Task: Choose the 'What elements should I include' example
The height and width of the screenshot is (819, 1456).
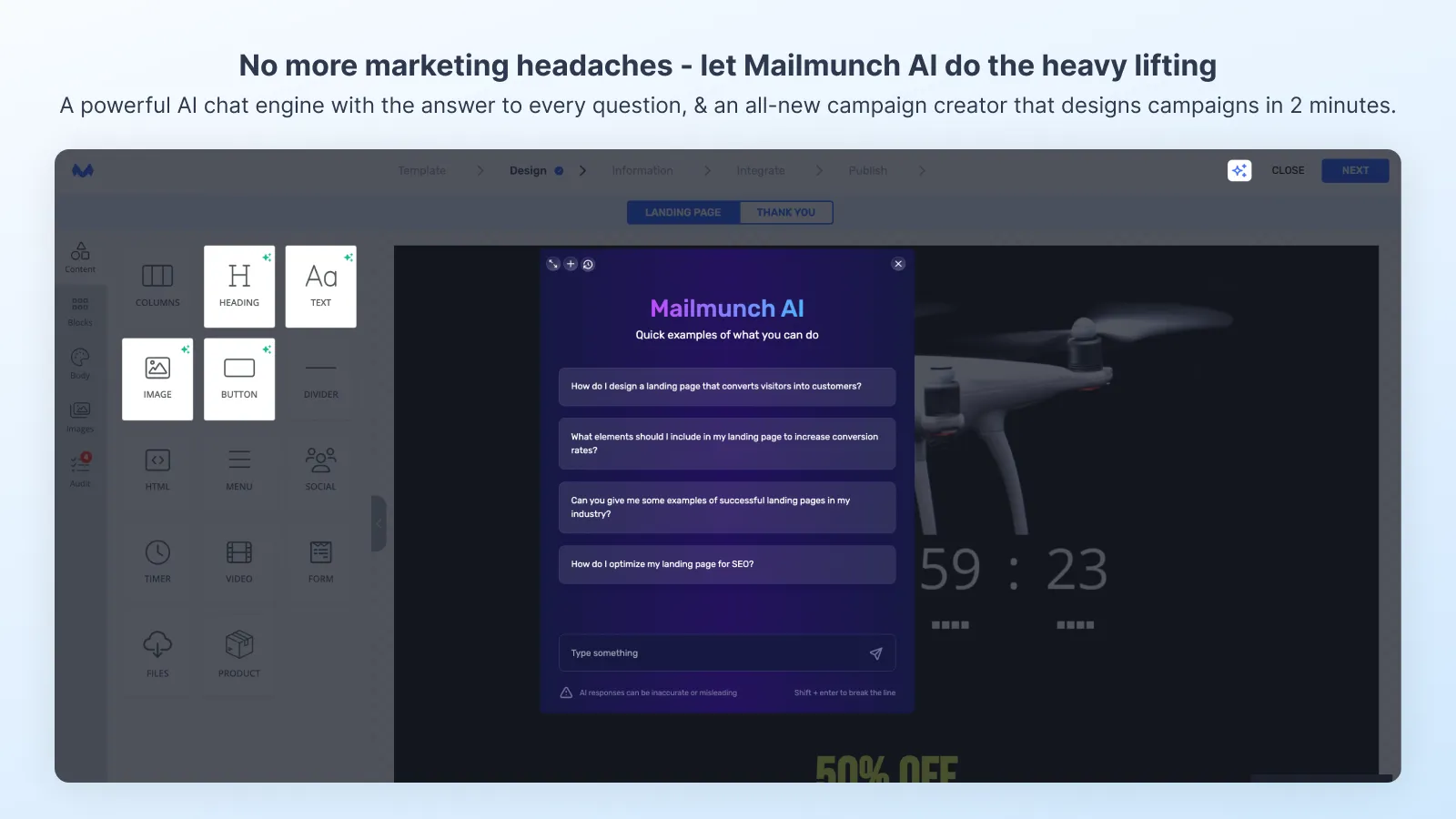Action: pos(727,443)
